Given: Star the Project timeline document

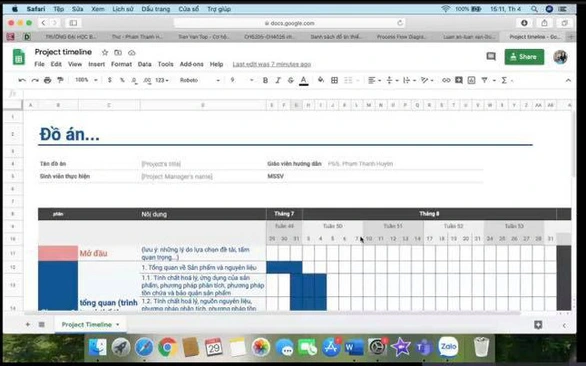Looking at the screenshot, I should 105,52.
